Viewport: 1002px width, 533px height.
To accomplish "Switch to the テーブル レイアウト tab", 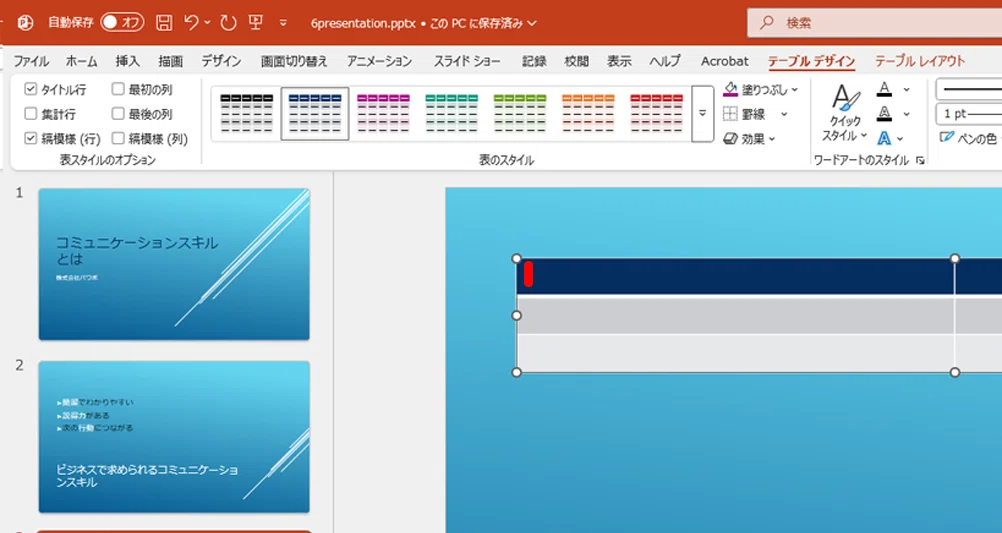I will pyautogui.click(x=920, y=61).
